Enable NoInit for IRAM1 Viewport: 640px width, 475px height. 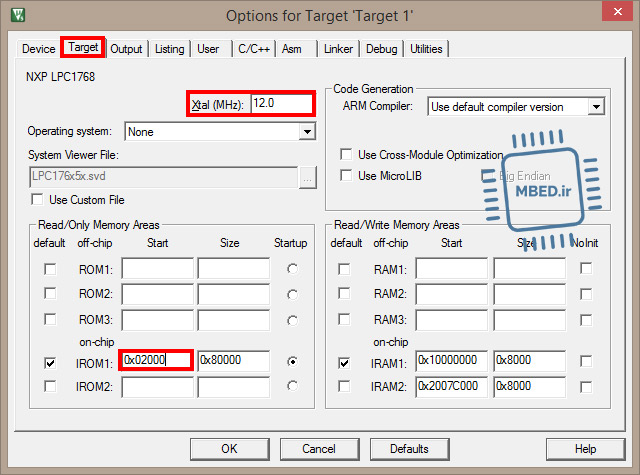586,361
